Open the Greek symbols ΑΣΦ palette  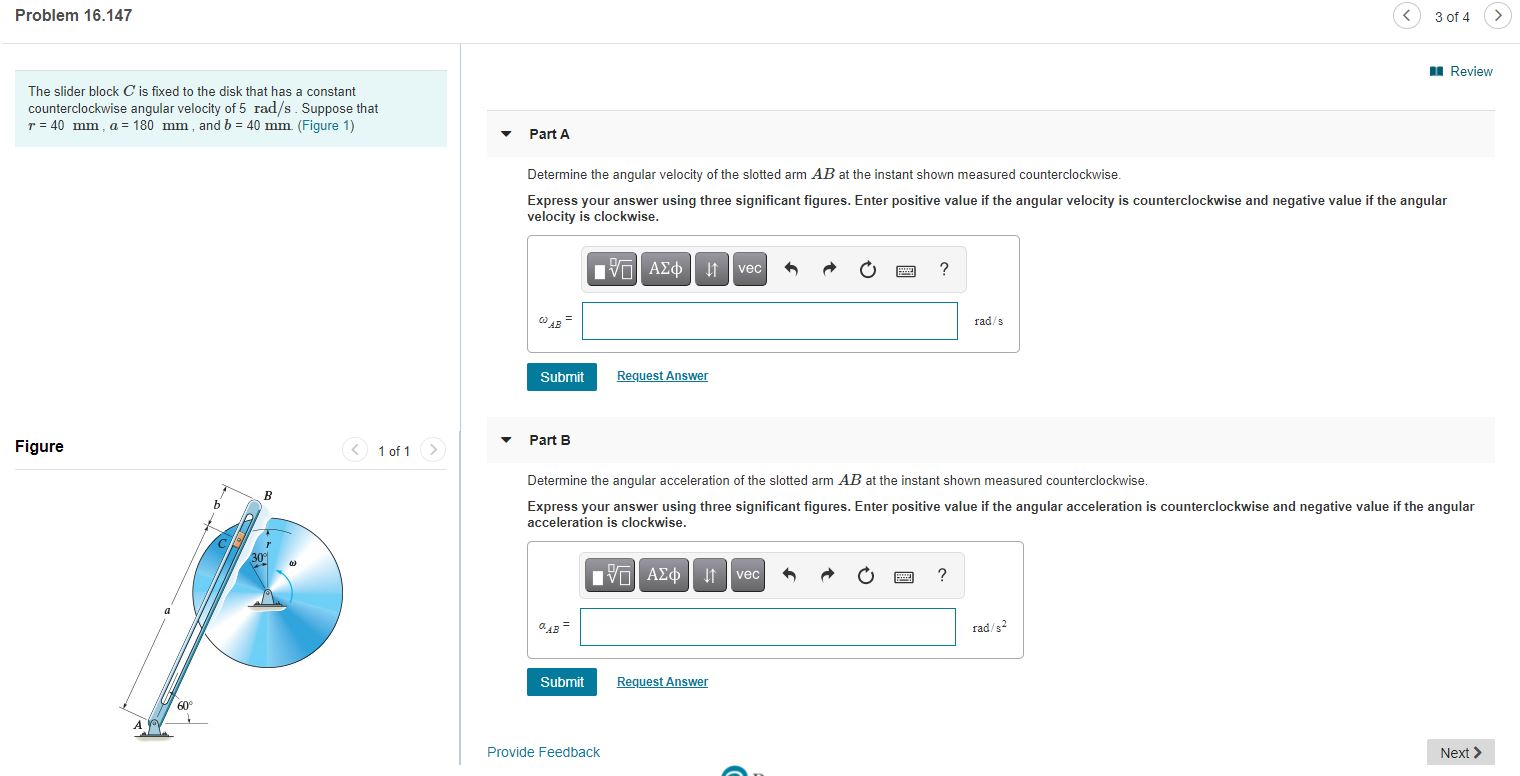(665, 268)
